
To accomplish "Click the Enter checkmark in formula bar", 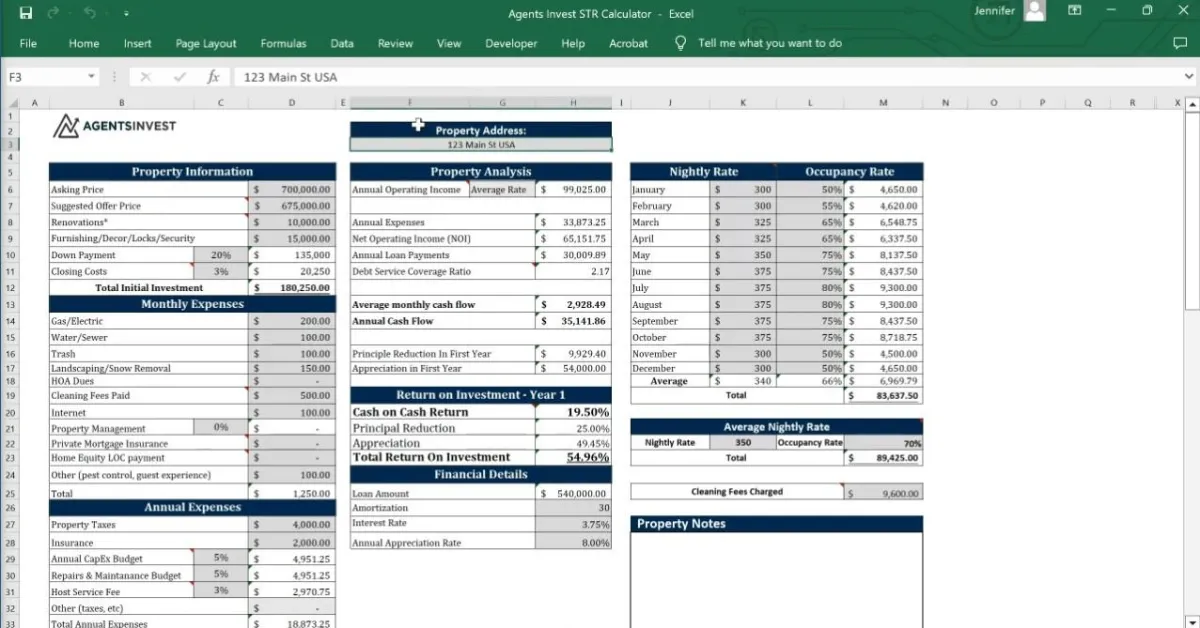I will 179,77.
